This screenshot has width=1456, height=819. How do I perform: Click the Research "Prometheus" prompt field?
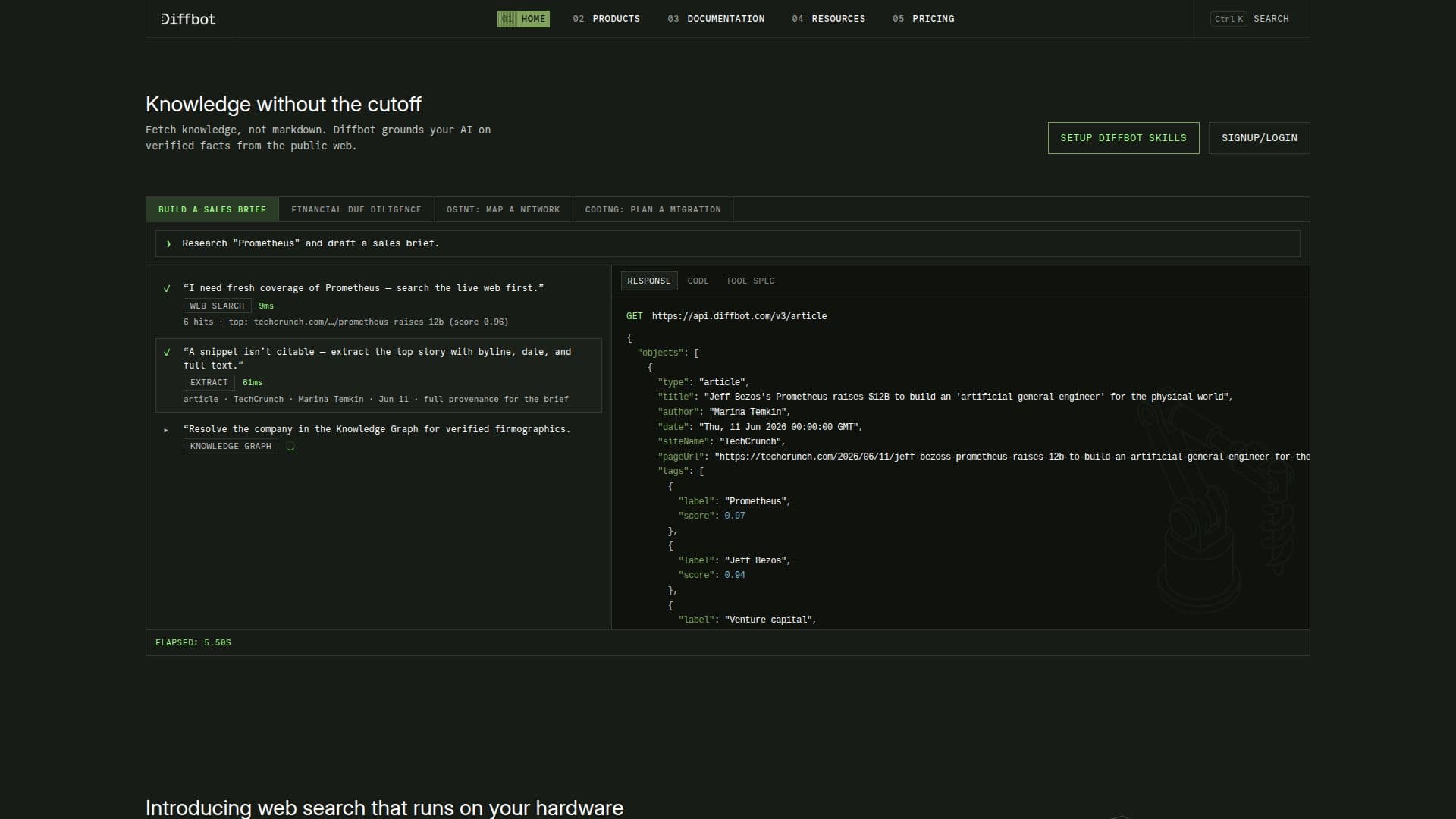728,243
